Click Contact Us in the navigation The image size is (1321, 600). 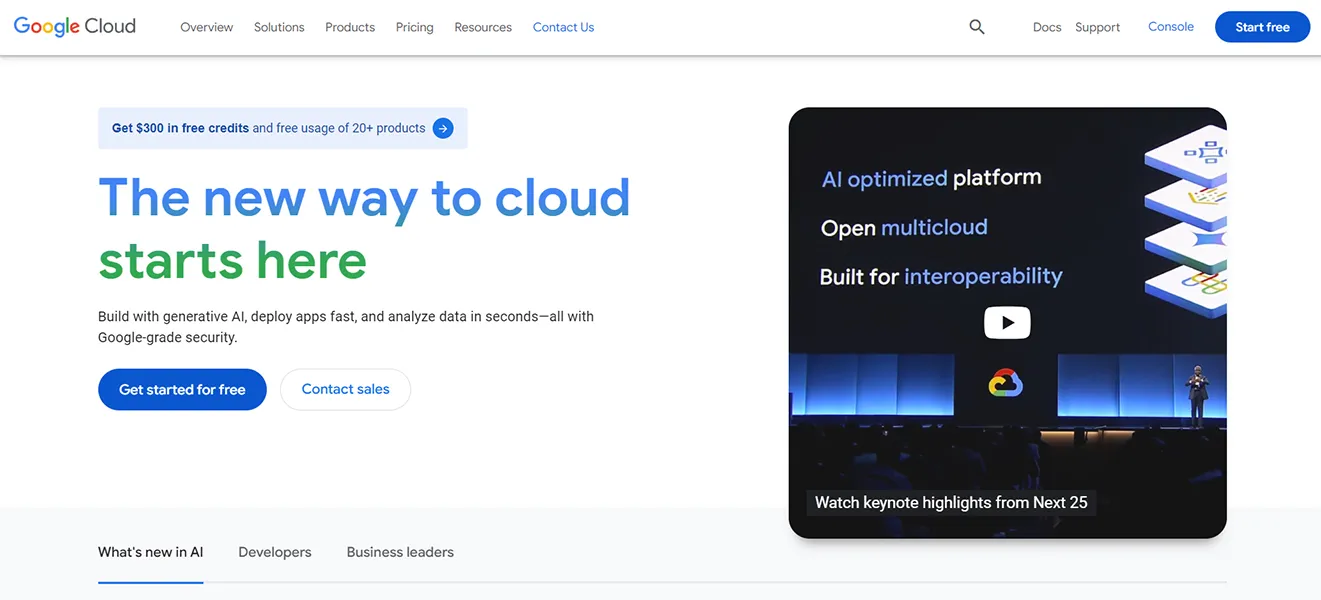(563, 27)
